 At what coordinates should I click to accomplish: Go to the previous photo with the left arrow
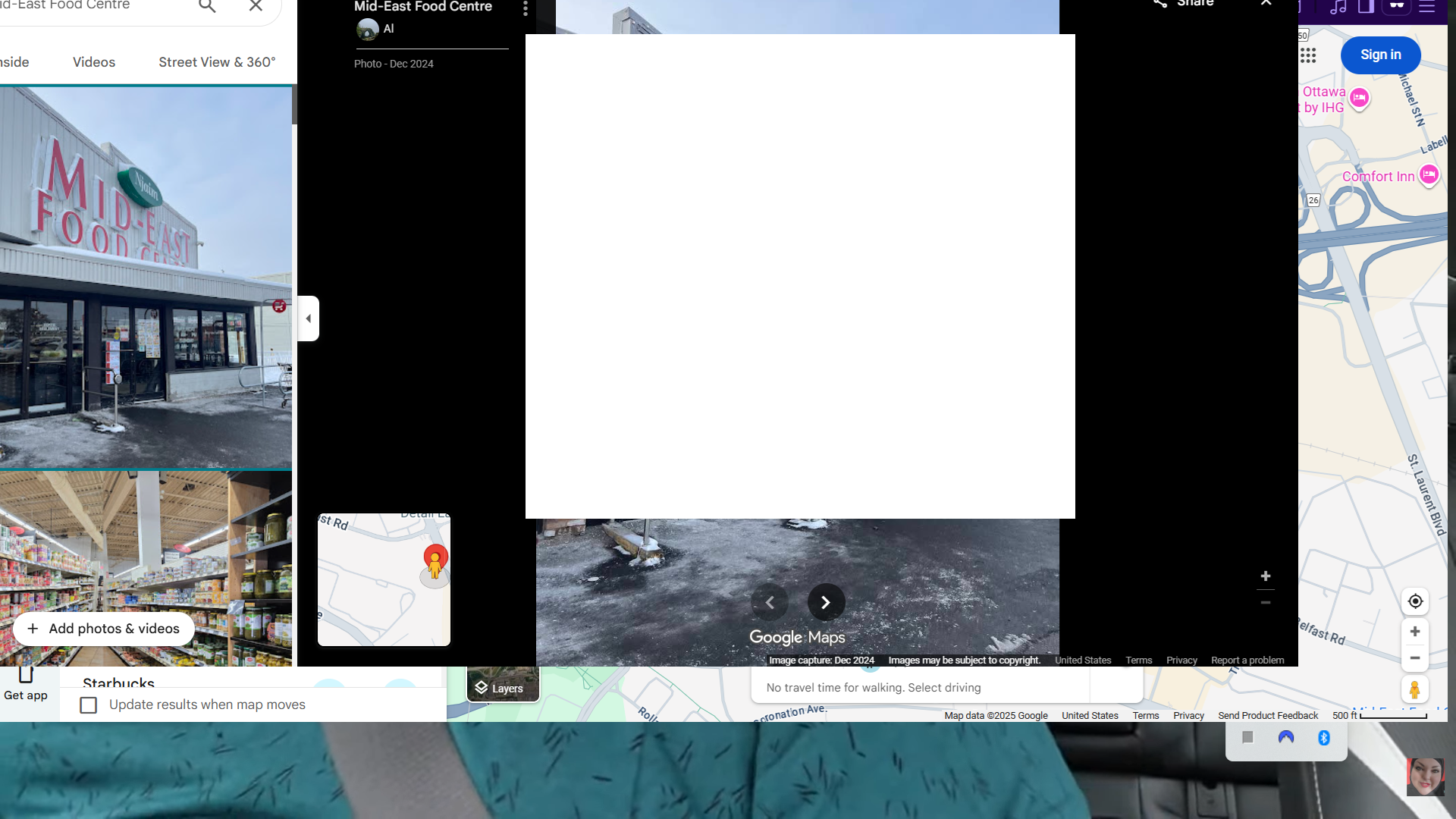click(x=770, y=603)
